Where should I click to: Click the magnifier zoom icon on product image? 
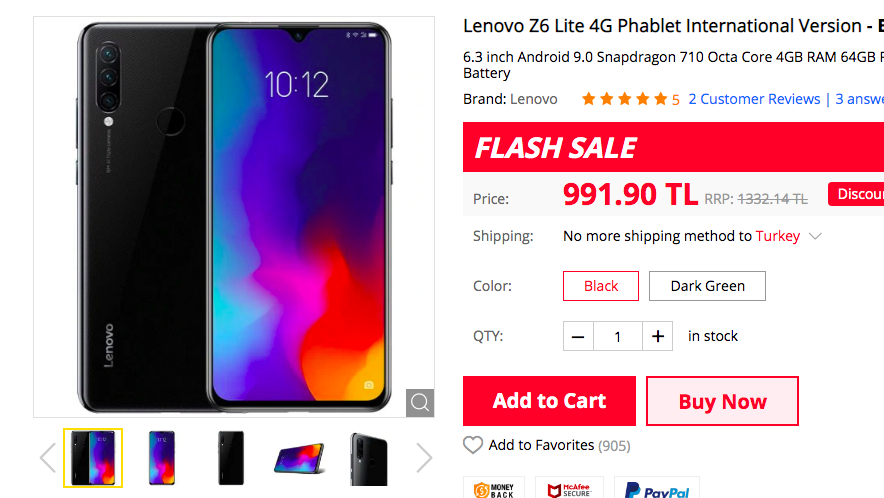coord(420,403)
